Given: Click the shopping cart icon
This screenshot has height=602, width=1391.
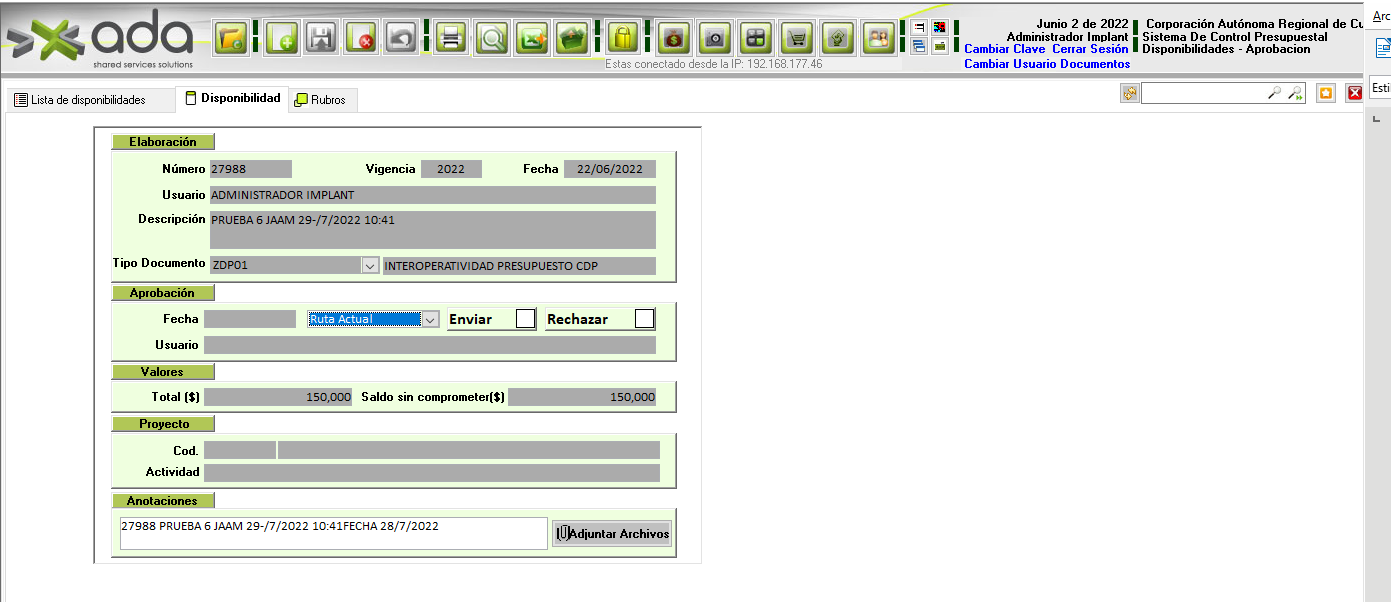Looking at the screenshot, I should coord(797,39).
